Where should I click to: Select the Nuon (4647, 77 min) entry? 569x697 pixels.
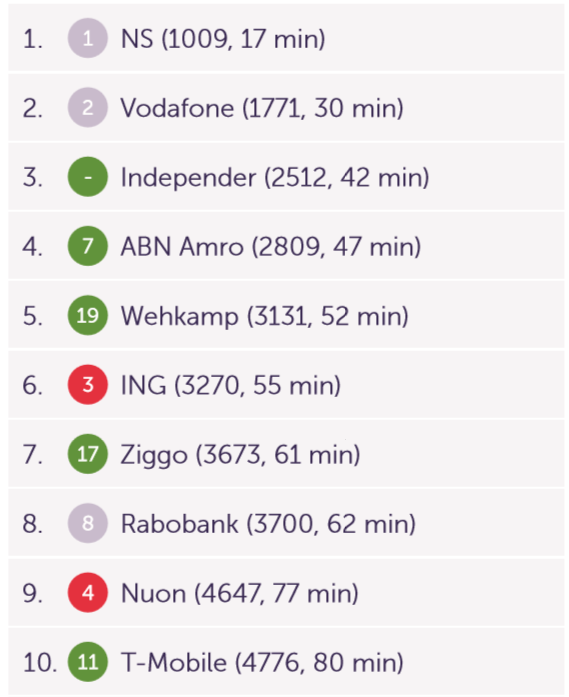click(286, 593)
